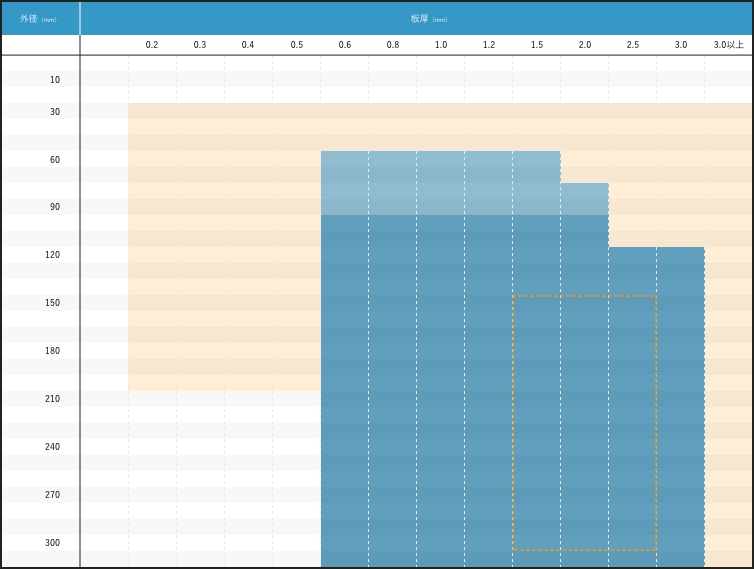Click the 板厚 (mm) header title
Viewport: 754px width, 569px height.
[x=428, y=18]
